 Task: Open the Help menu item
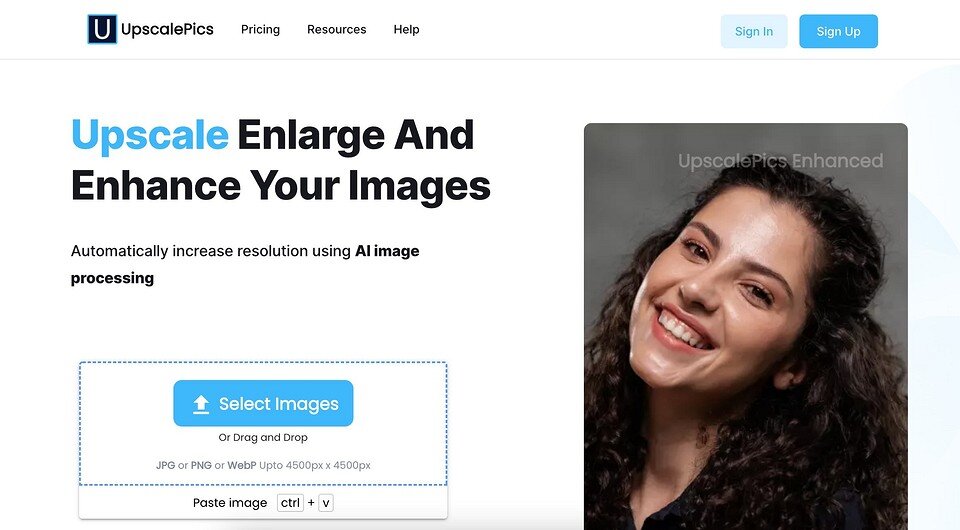(406, 29)
